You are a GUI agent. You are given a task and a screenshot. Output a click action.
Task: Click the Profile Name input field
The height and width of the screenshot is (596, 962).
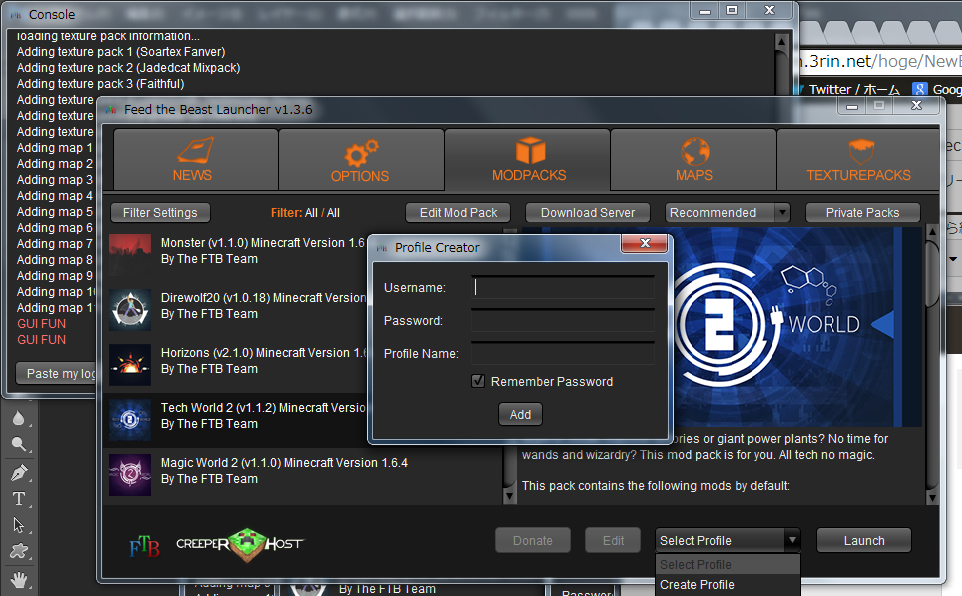click(x=563, y=354)
